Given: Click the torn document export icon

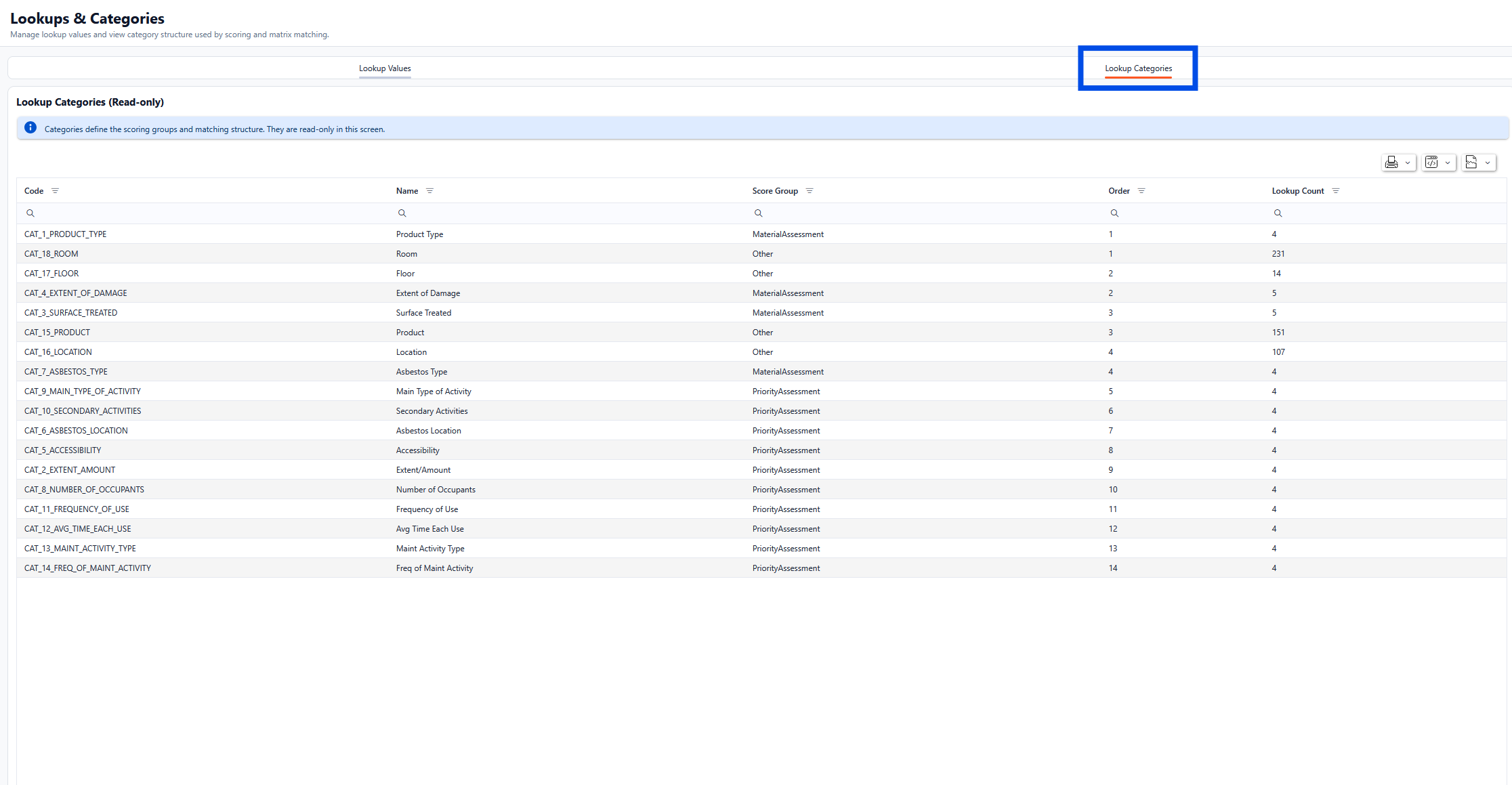Looking at the screenshot, I should [x=1471, y=163].
